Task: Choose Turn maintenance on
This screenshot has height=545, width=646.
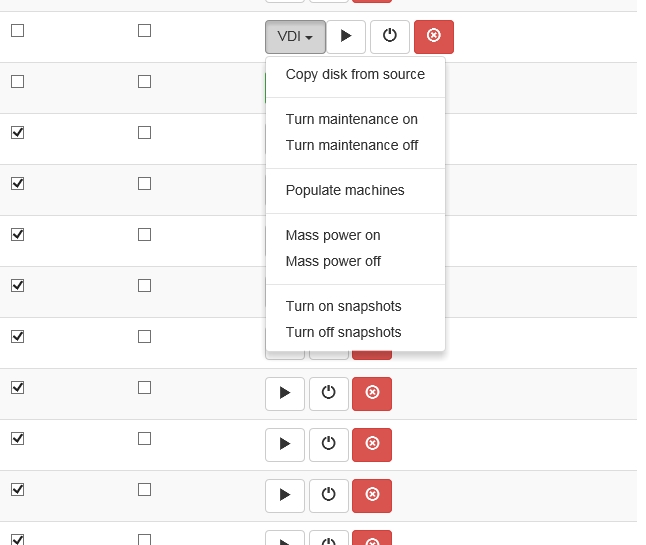Action: [x=352, y=119]
